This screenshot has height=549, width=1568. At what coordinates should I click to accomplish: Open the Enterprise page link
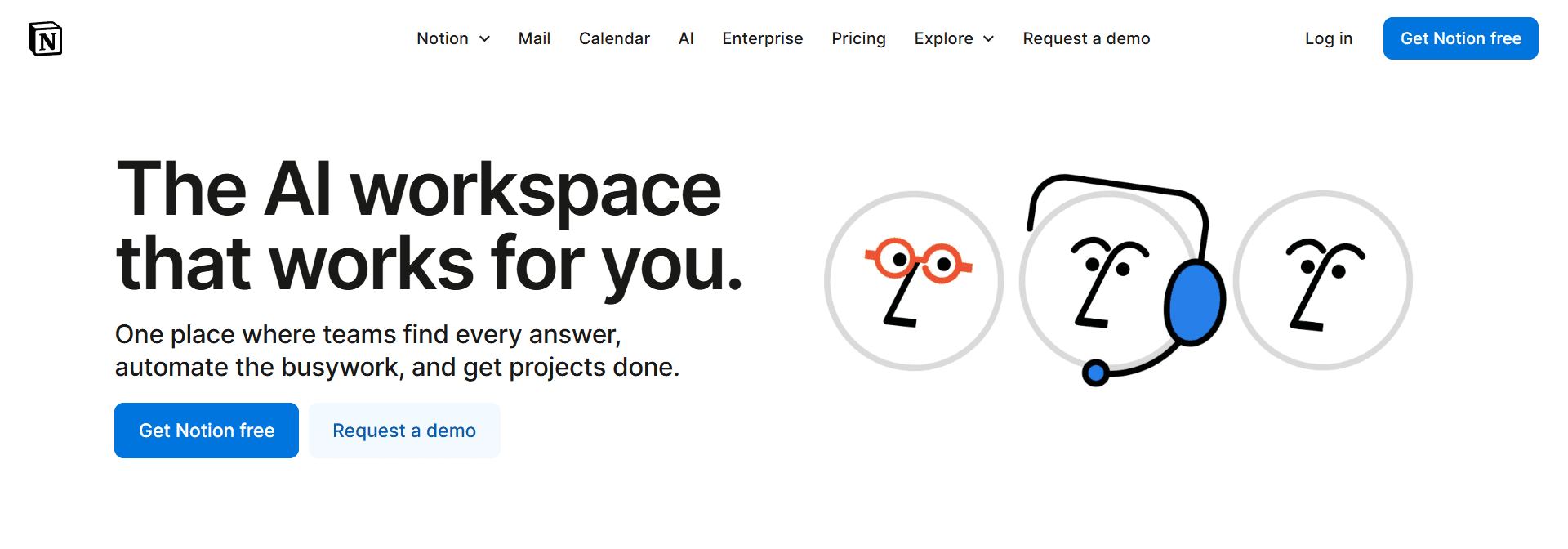pyautogui.click(x=763, y=38)
